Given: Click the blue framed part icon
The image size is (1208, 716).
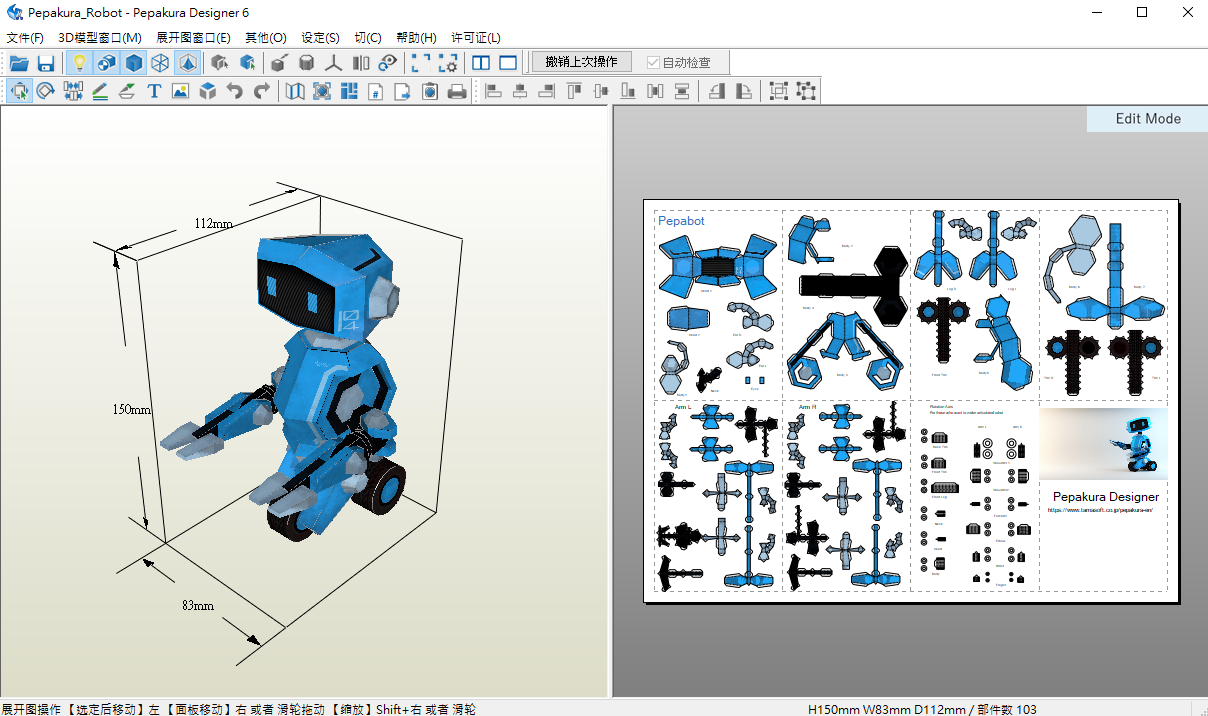Looking at the screenshot, I should click(x=322, y=91).
